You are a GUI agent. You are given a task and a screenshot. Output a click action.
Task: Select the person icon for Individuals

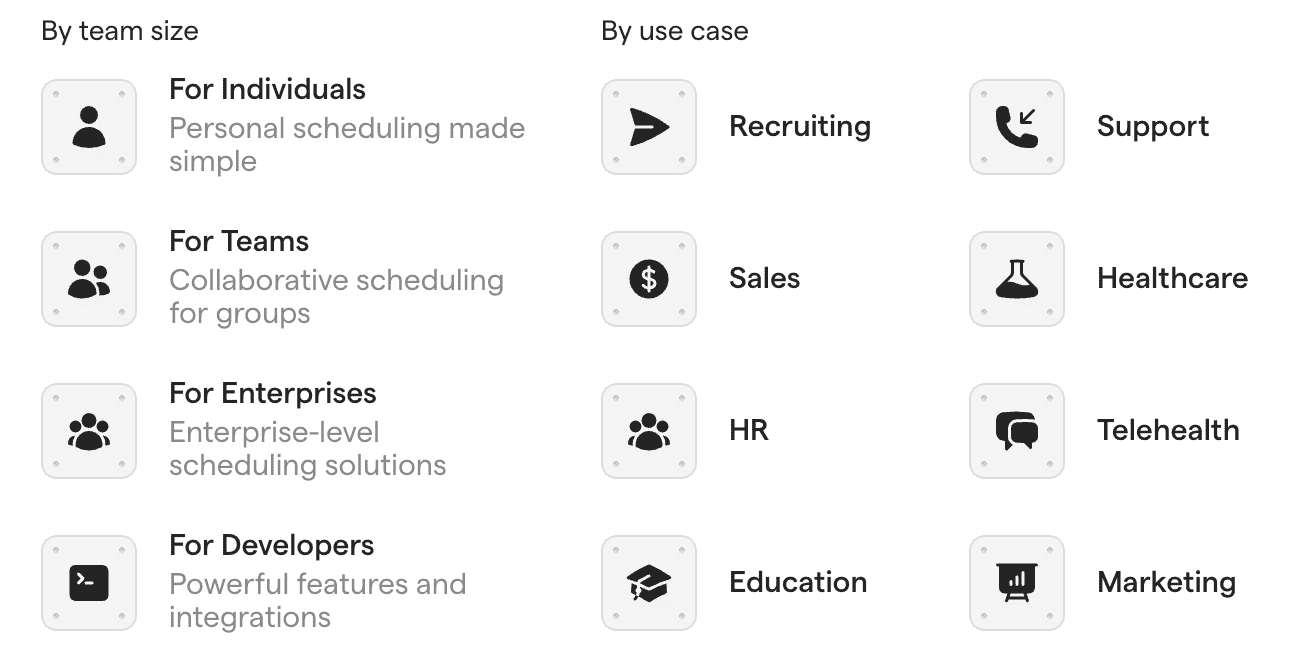click(x=88, y=127)
